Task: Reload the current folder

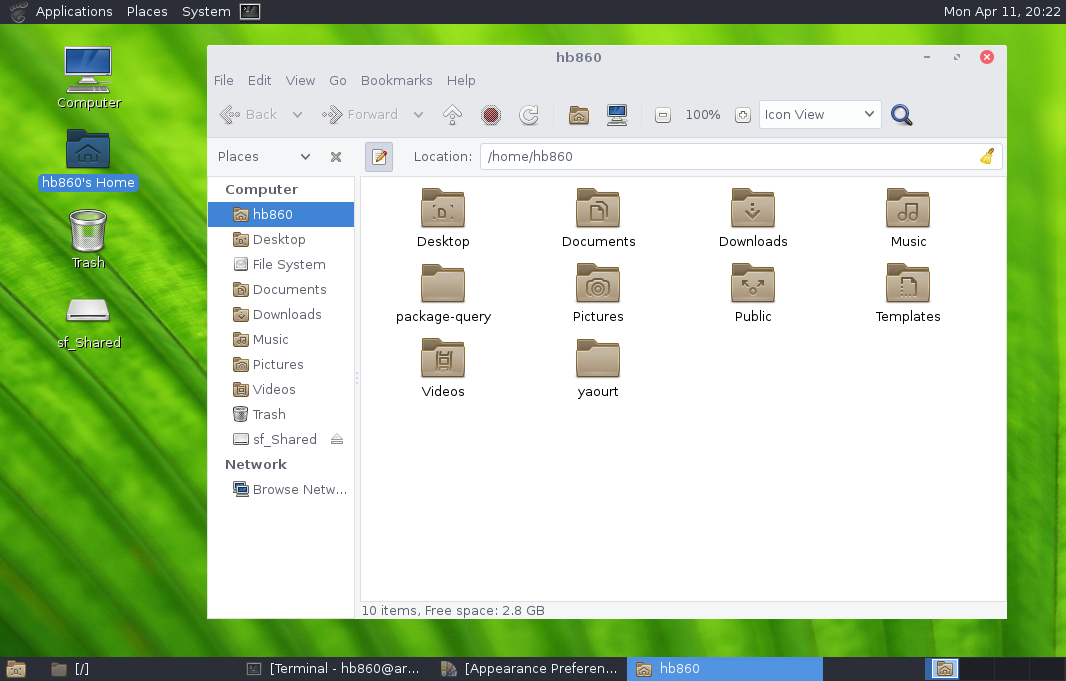Action: (x=529, y=114)
